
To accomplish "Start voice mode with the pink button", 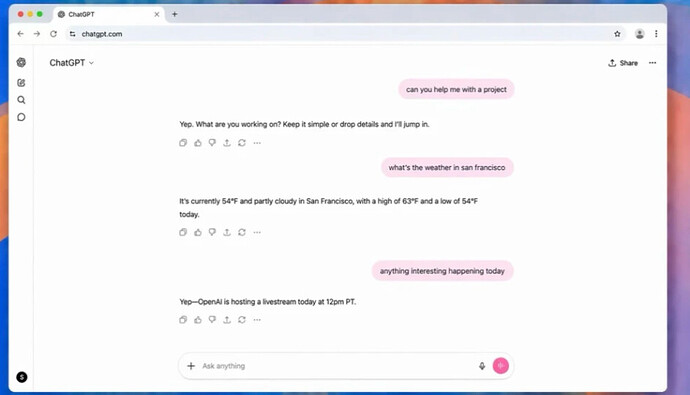I will coord(500,366).
